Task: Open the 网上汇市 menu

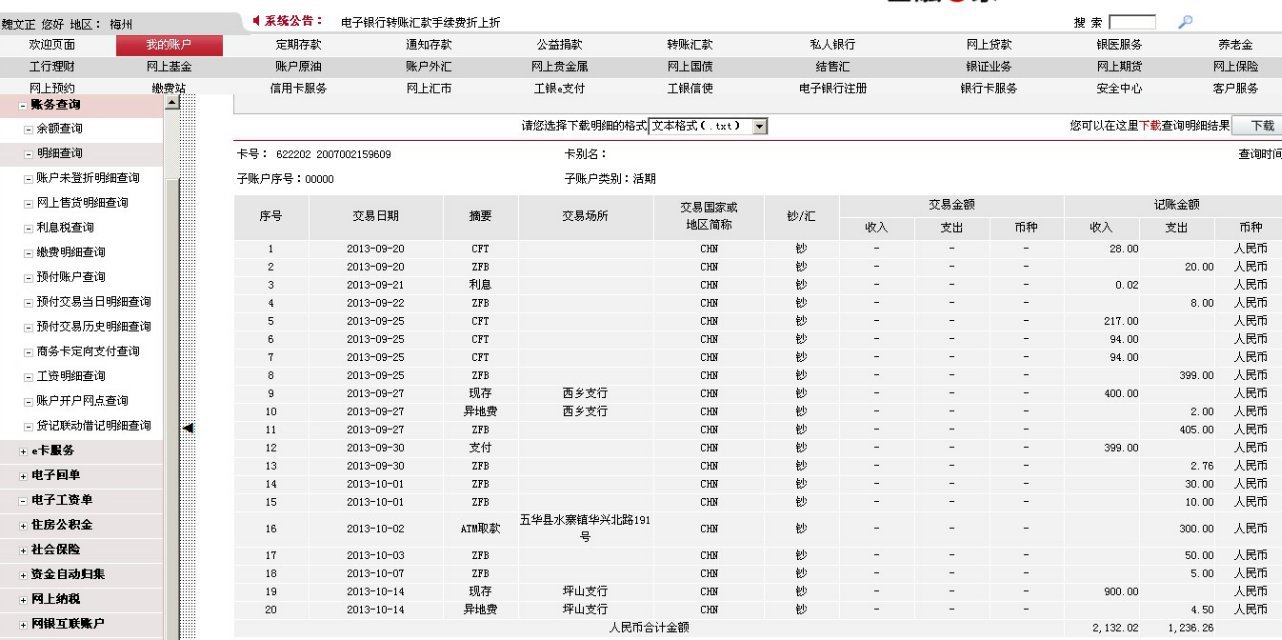Action: 428,88
